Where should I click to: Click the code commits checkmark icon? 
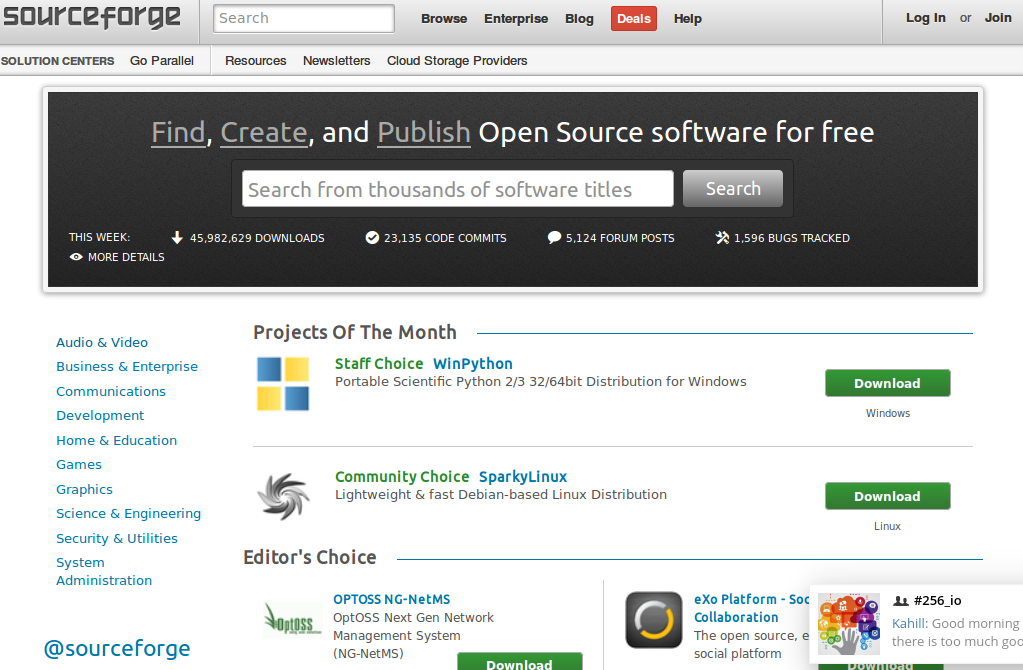372,237
